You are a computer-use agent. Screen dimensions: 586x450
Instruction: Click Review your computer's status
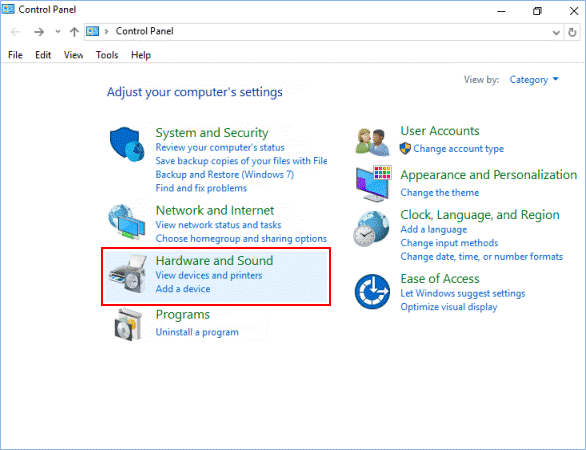[220, 147]
